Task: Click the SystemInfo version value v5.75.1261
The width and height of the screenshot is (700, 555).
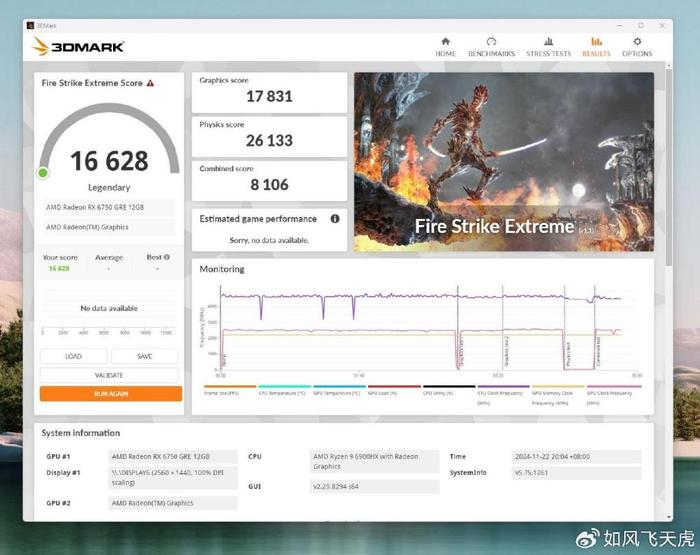Action: pyautogui.click(x=576, y=472)
